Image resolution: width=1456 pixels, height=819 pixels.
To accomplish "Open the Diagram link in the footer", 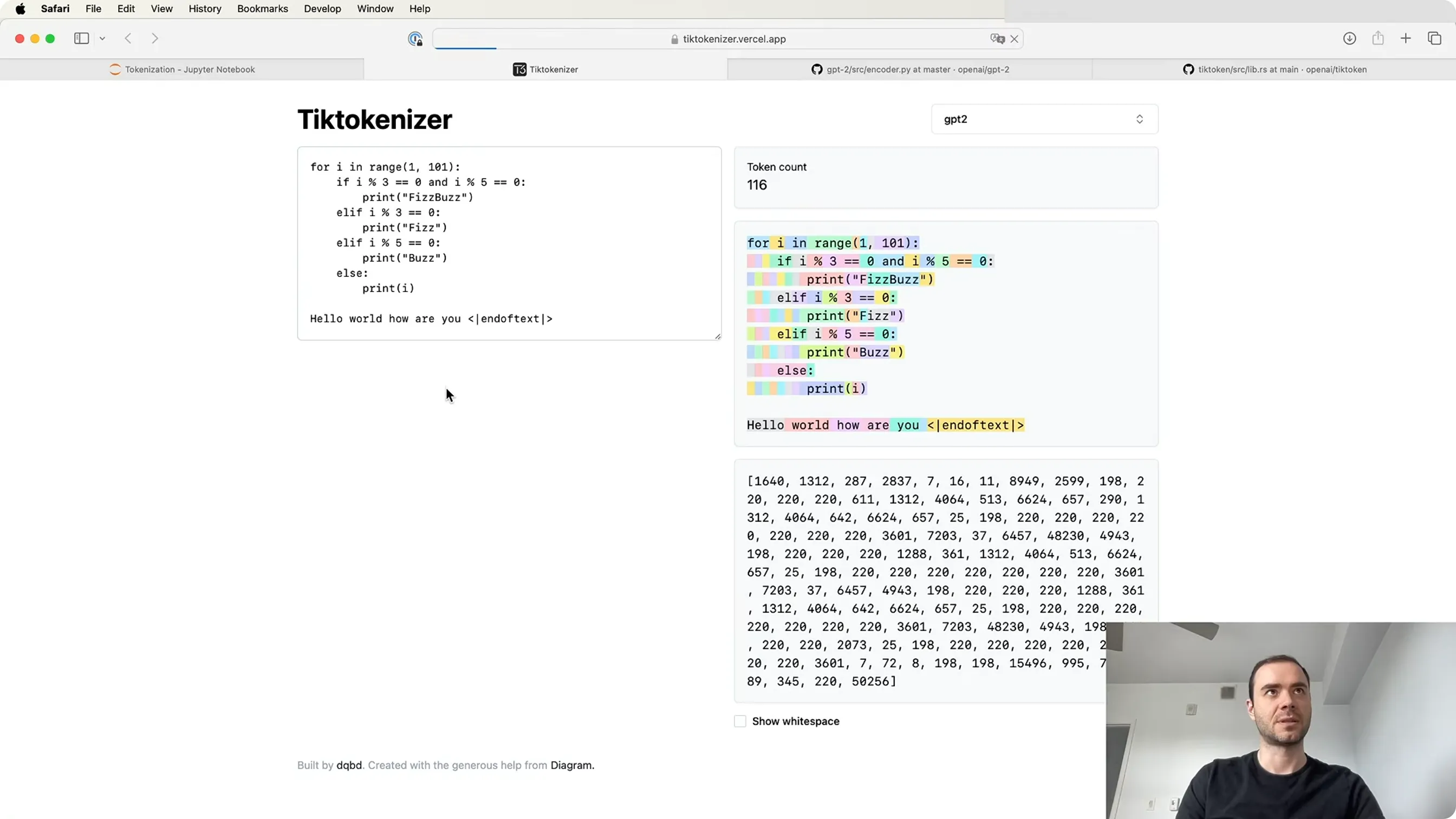I will point(572,765).
